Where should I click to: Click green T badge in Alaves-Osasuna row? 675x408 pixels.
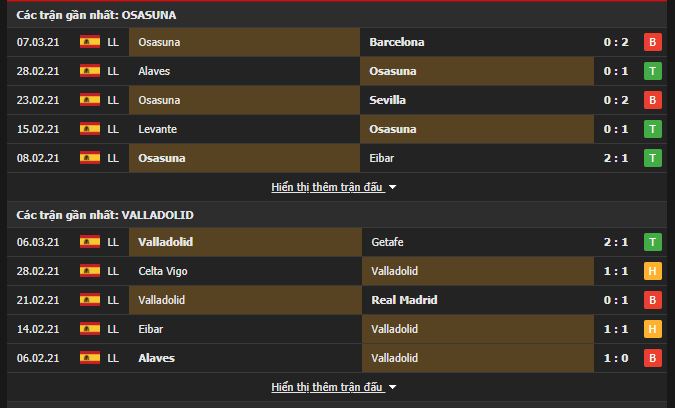tap(653, 71)
